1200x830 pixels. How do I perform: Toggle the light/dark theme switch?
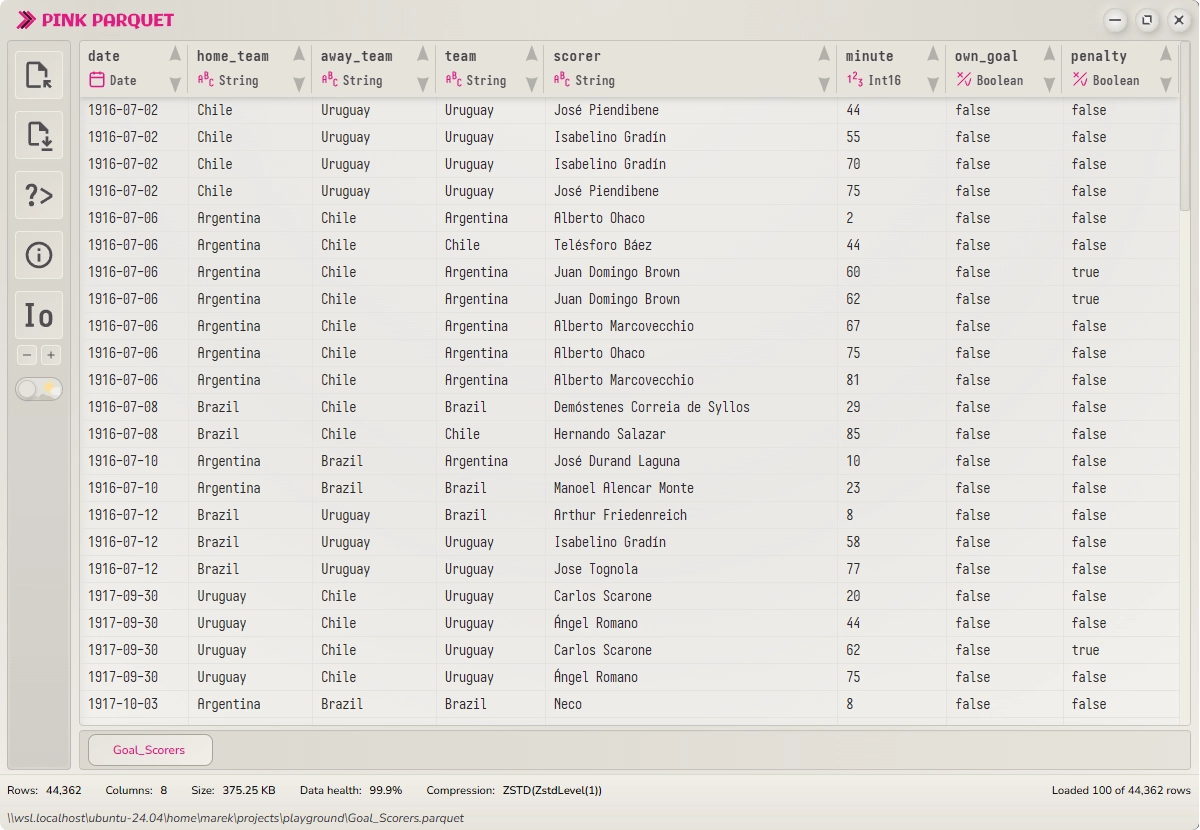(x=38, y=389)
